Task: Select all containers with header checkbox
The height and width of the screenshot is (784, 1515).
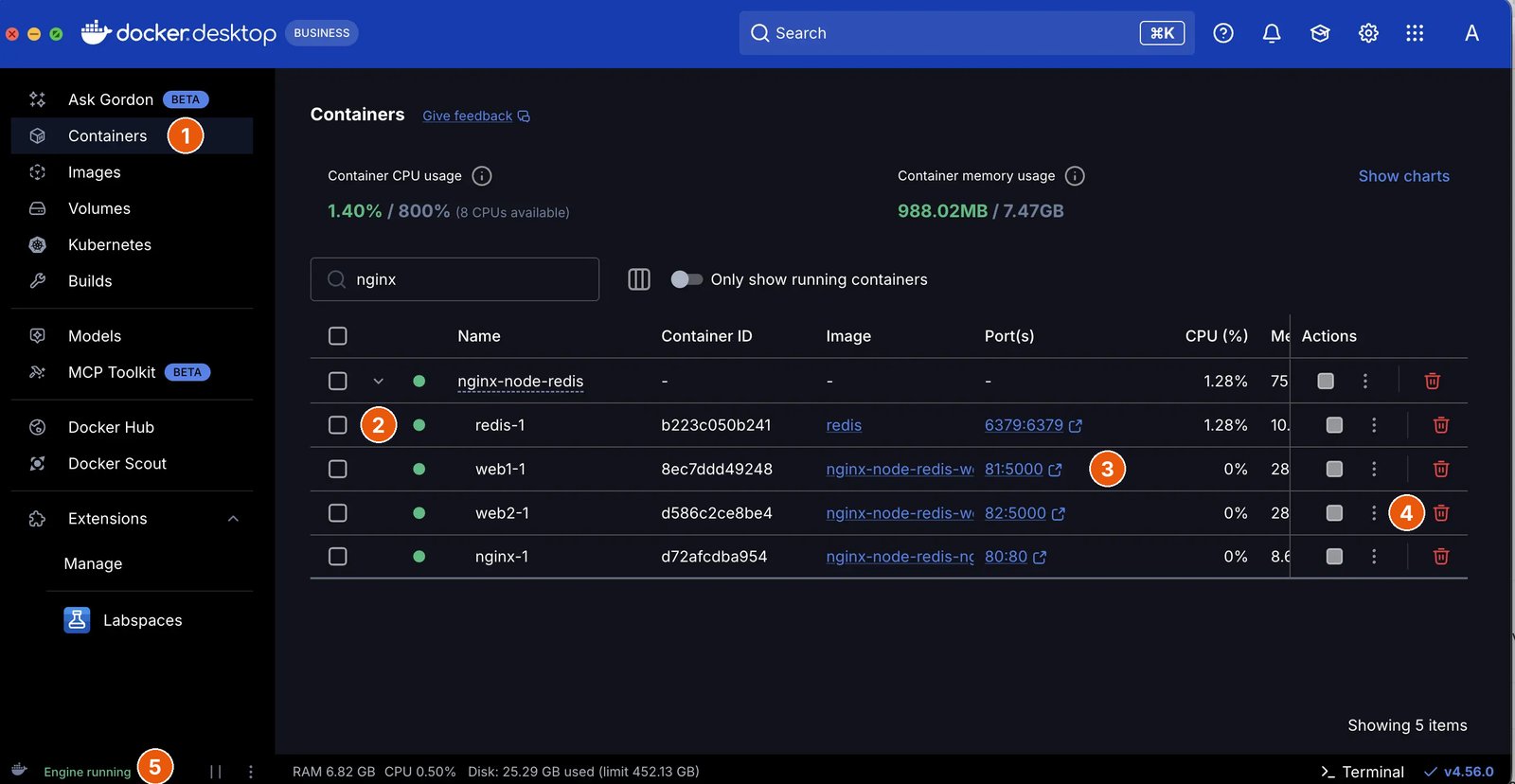Action: (x=338, y=336)
